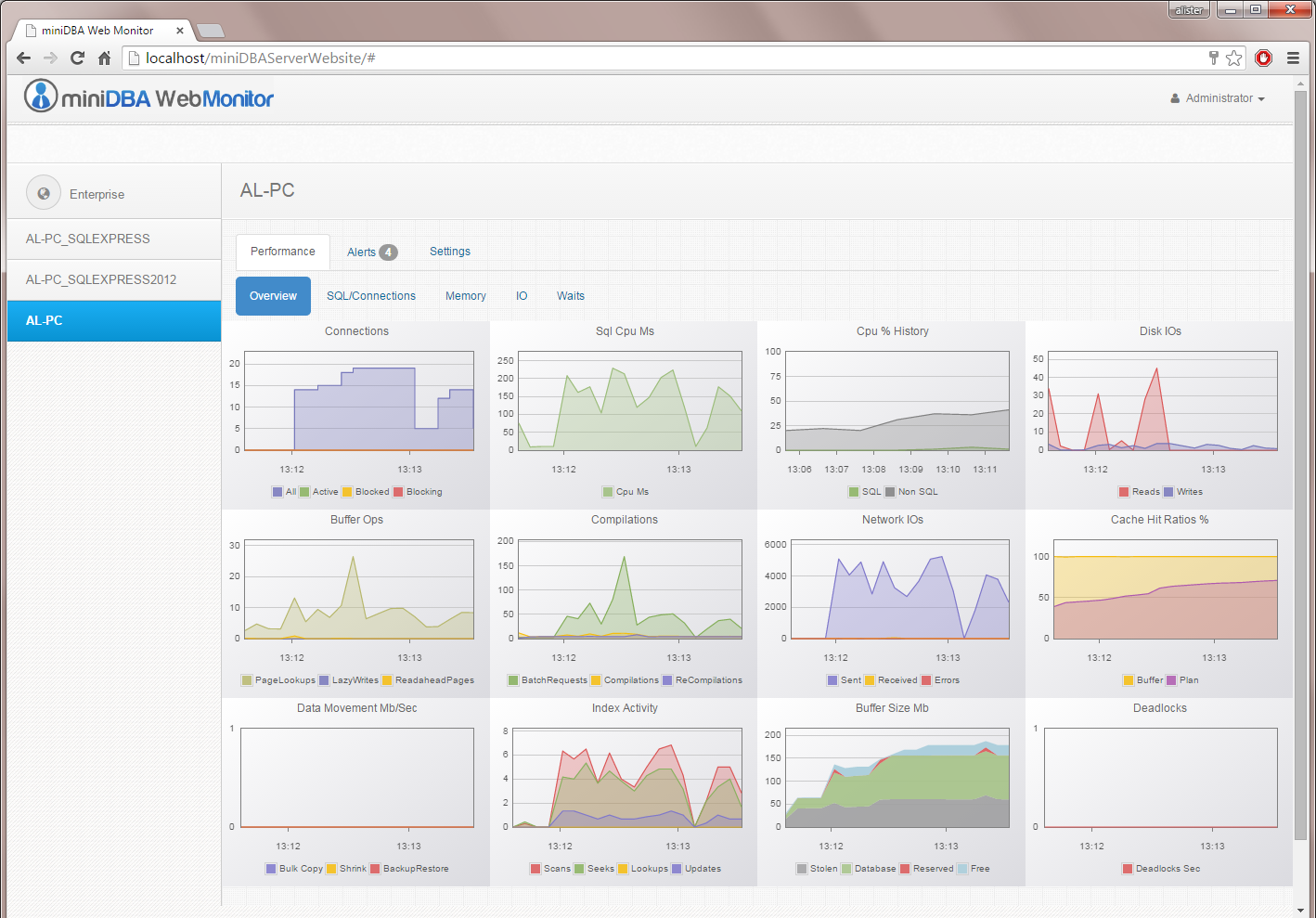Go back with the browser back arrow
The image size is (1316, 918).
23,58
